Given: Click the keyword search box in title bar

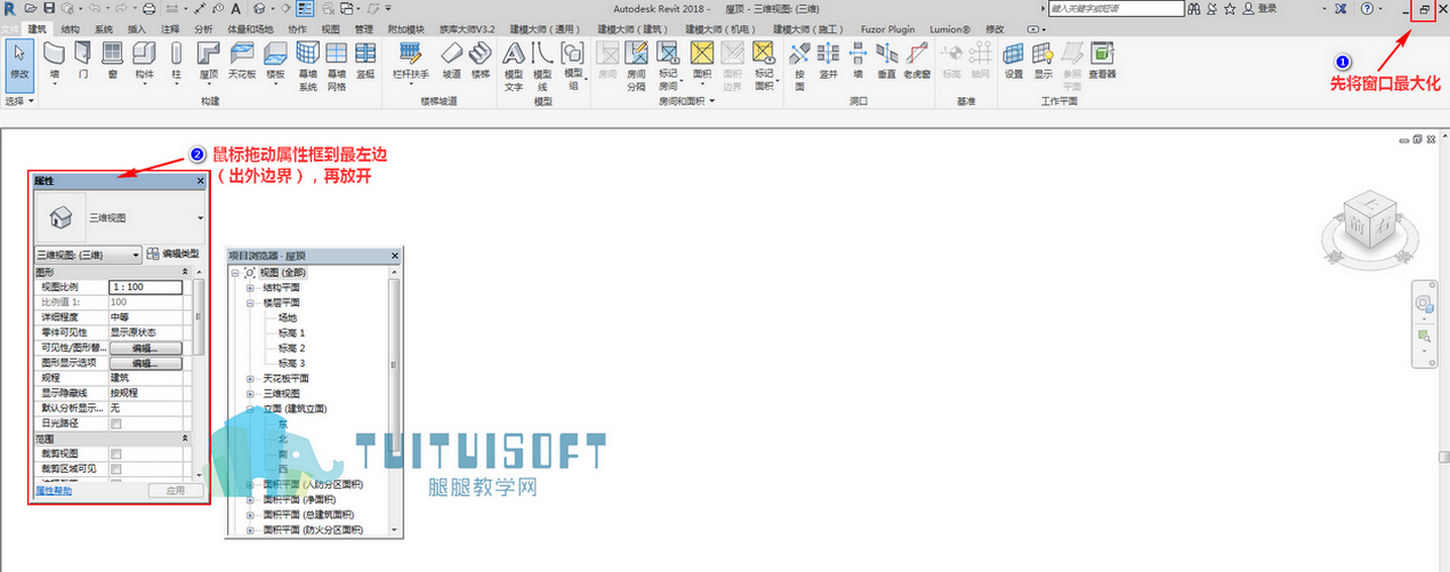Looking at the screenshot, I should pyautogui.click(x=1116, y=8).
